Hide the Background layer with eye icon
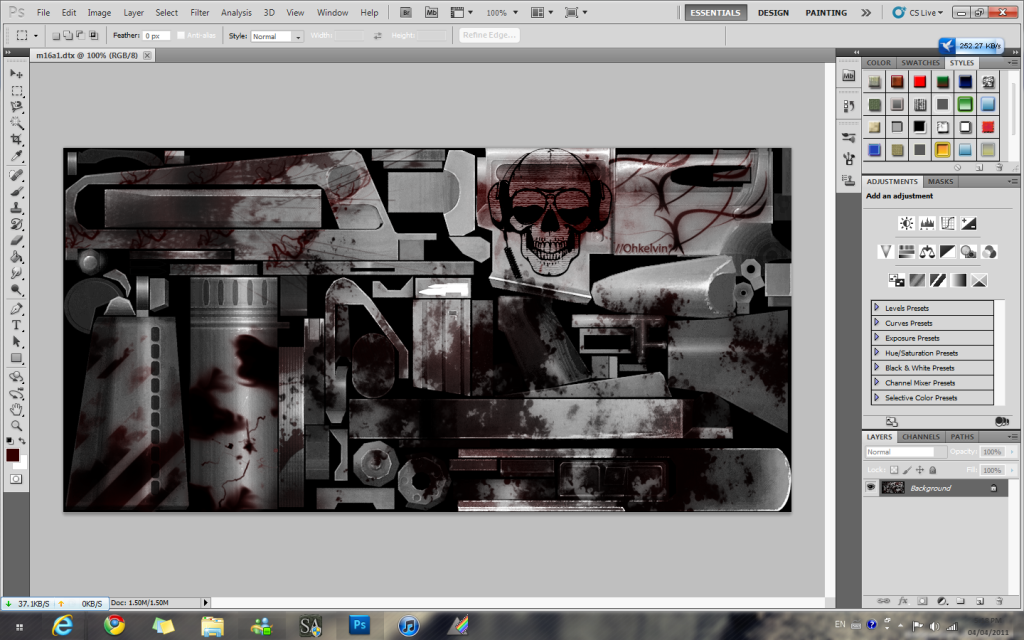Screen dimensions: 1024x640 [871, 488]
